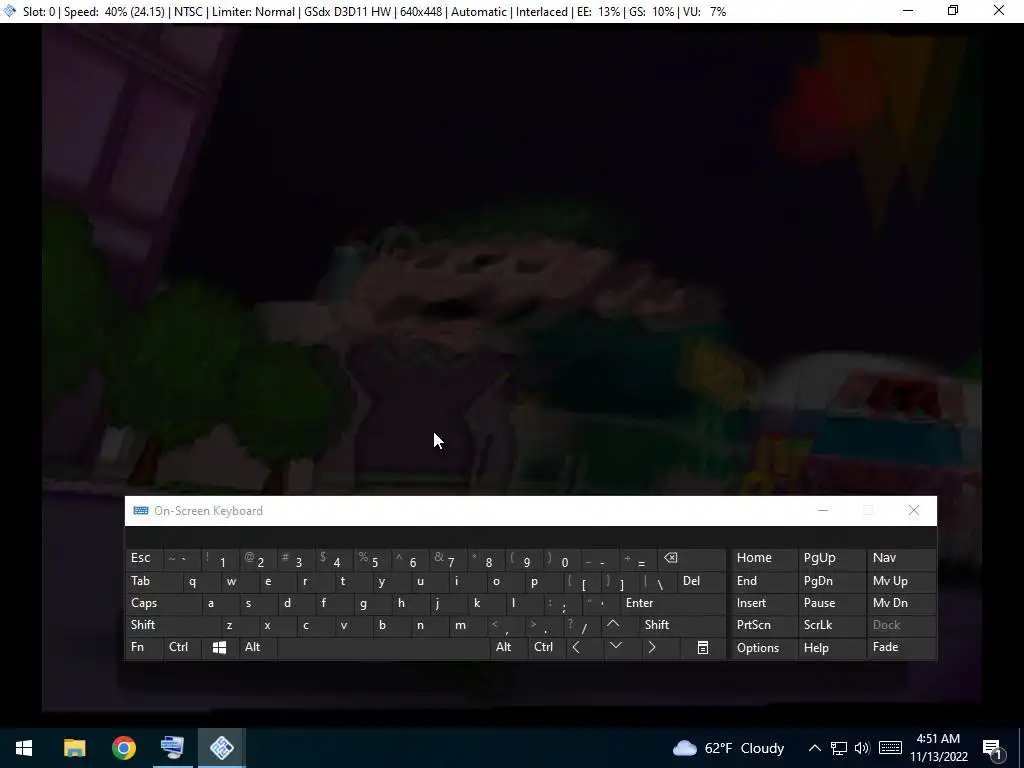
Task: Click the PgDn key
Action: [831, 581]
